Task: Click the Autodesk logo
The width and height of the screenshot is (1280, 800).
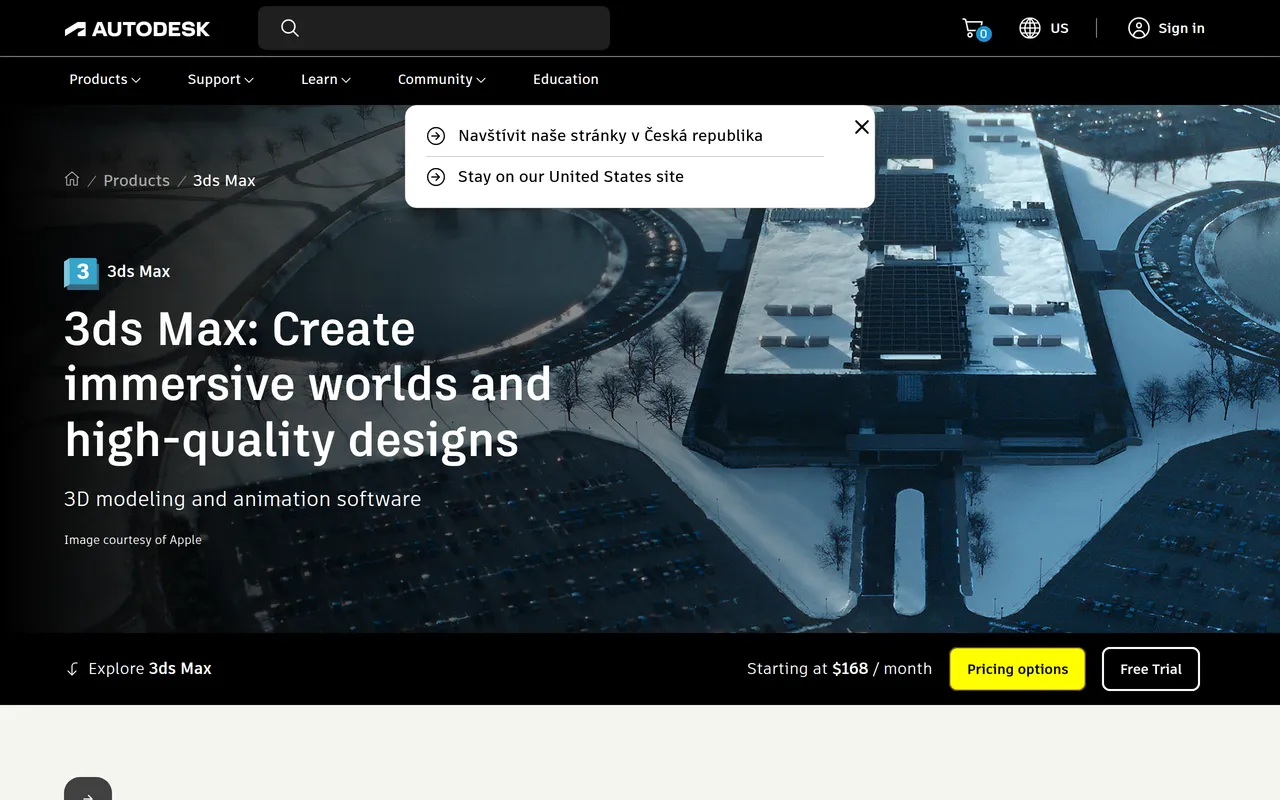Action: point(137,29)
